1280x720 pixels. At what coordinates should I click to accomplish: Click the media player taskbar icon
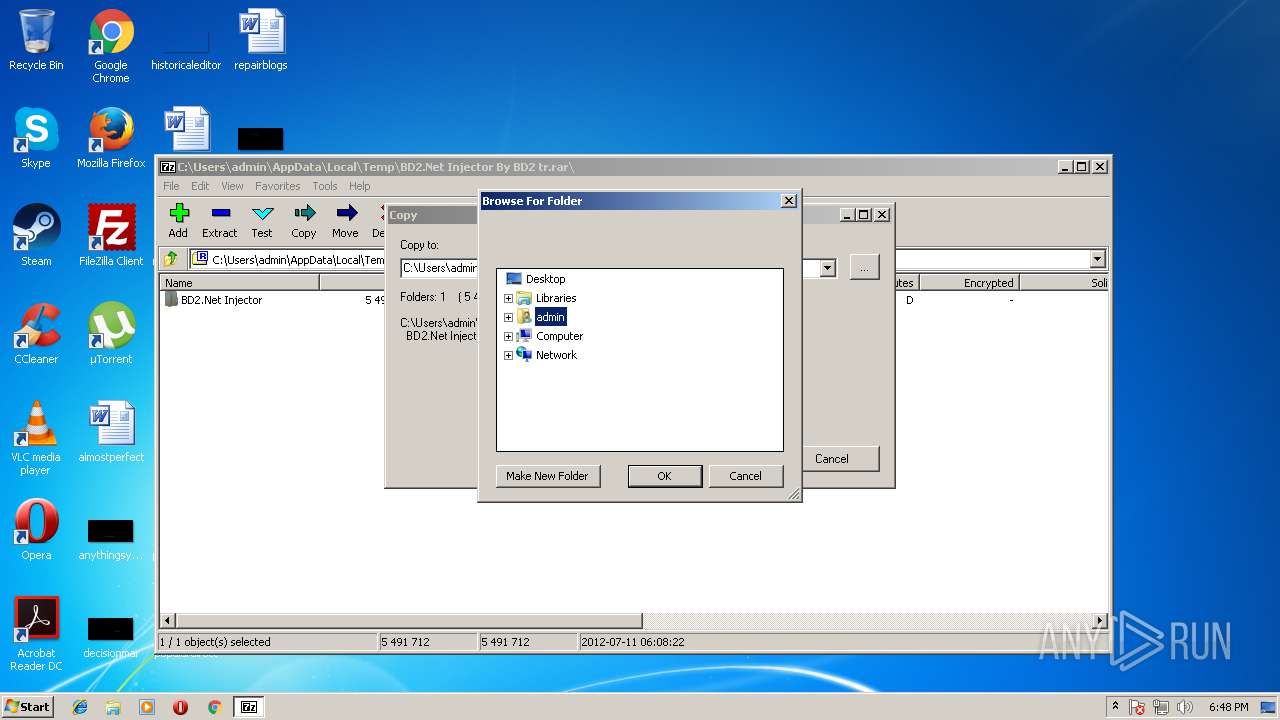click(x=147, y=707)
